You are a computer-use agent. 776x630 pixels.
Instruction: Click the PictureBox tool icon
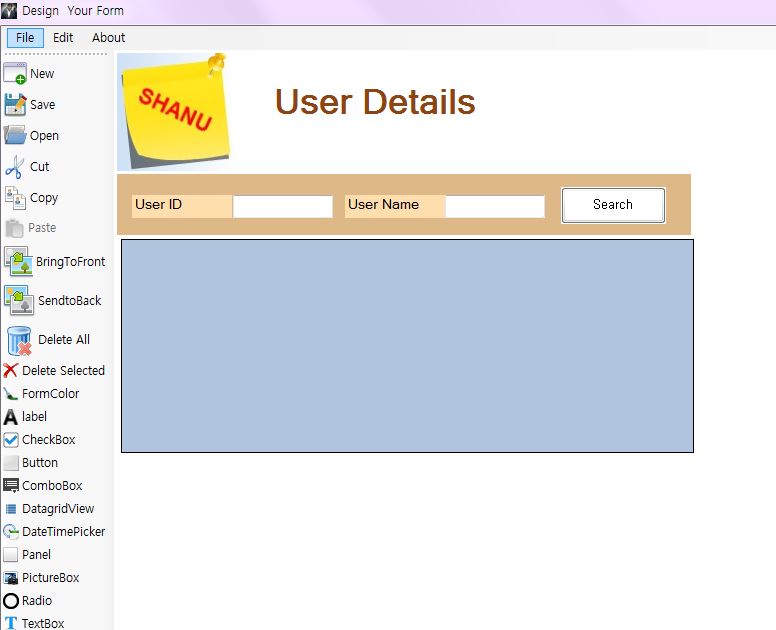click(x=10, y=578)
